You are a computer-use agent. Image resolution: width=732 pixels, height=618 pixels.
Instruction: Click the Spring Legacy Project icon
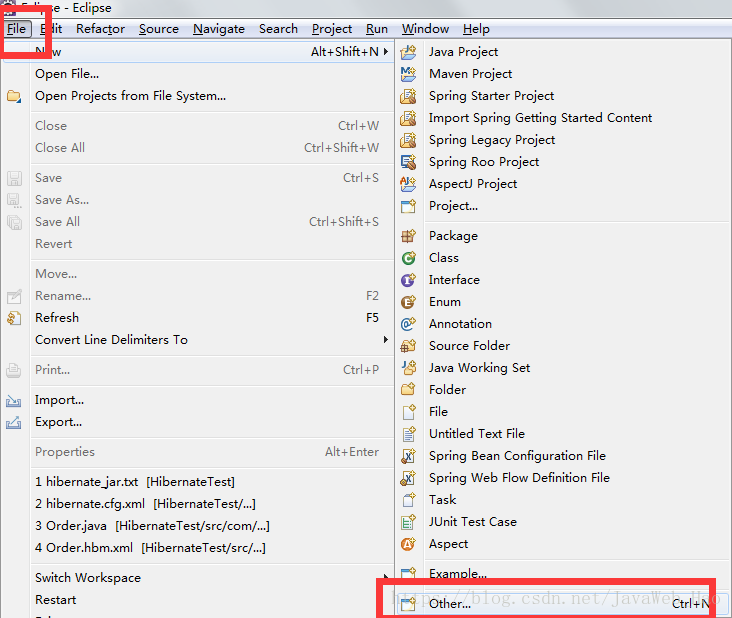pyautogui.click(x=408, y=140)
